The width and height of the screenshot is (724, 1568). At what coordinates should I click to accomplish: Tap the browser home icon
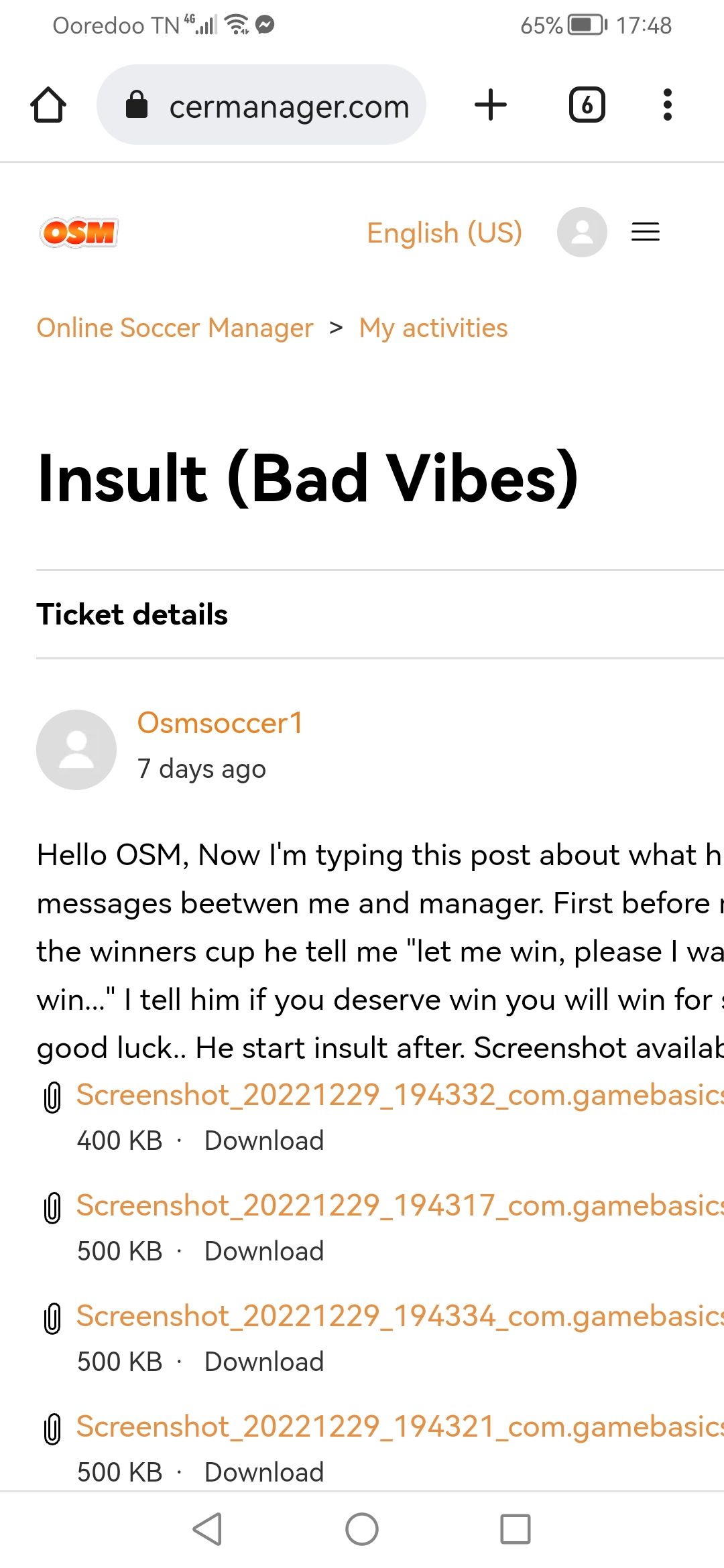coord(48,105)
